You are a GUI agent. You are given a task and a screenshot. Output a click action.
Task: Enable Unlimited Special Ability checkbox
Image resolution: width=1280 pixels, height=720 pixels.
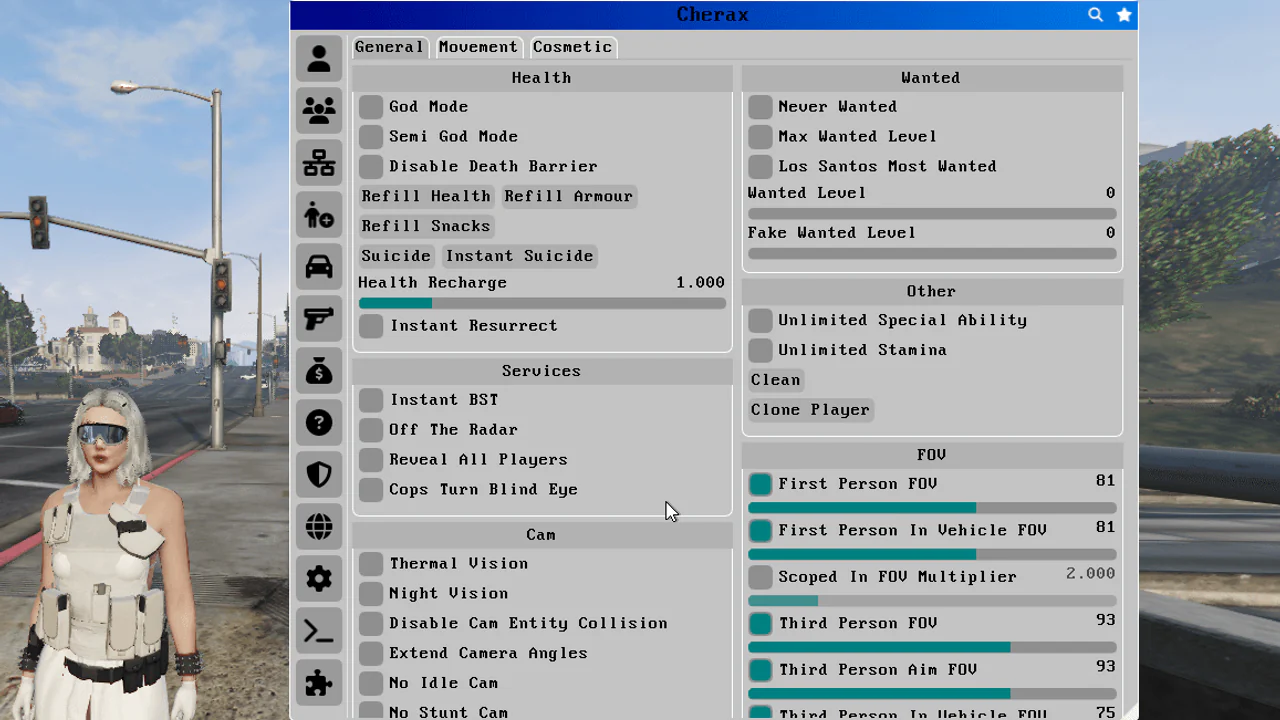tap(760, 321)
